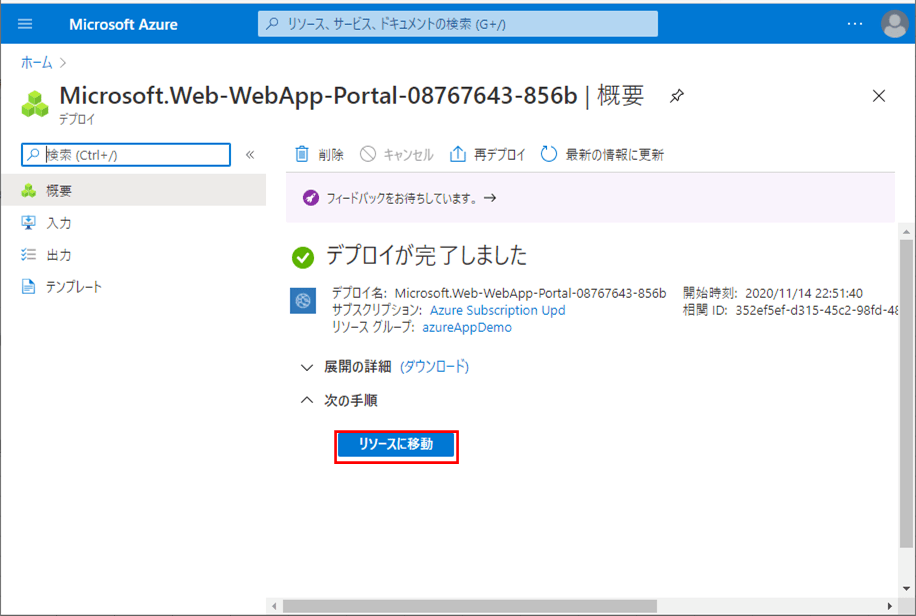Click the feedback rocket icon
Screen dimensions: 916x616
(x=310, y=198)
